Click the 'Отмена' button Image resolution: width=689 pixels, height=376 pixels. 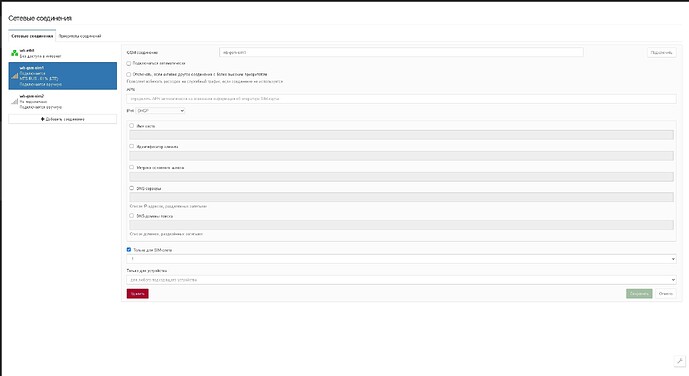pos(665,293)
